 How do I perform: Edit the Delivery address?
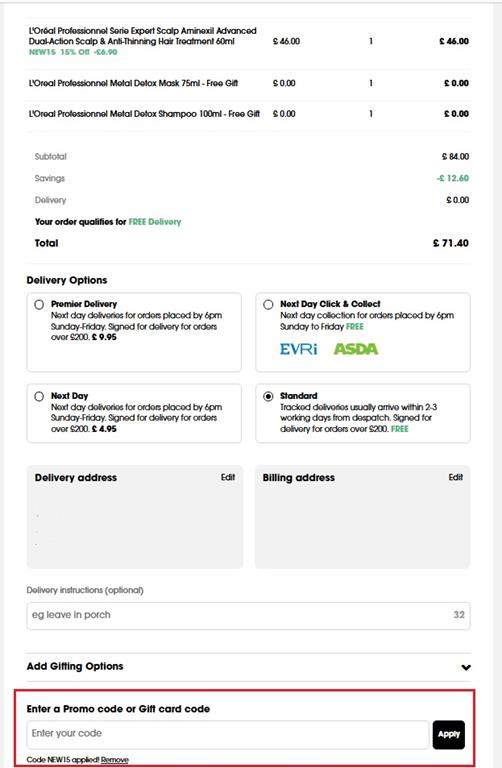(228, 477)
